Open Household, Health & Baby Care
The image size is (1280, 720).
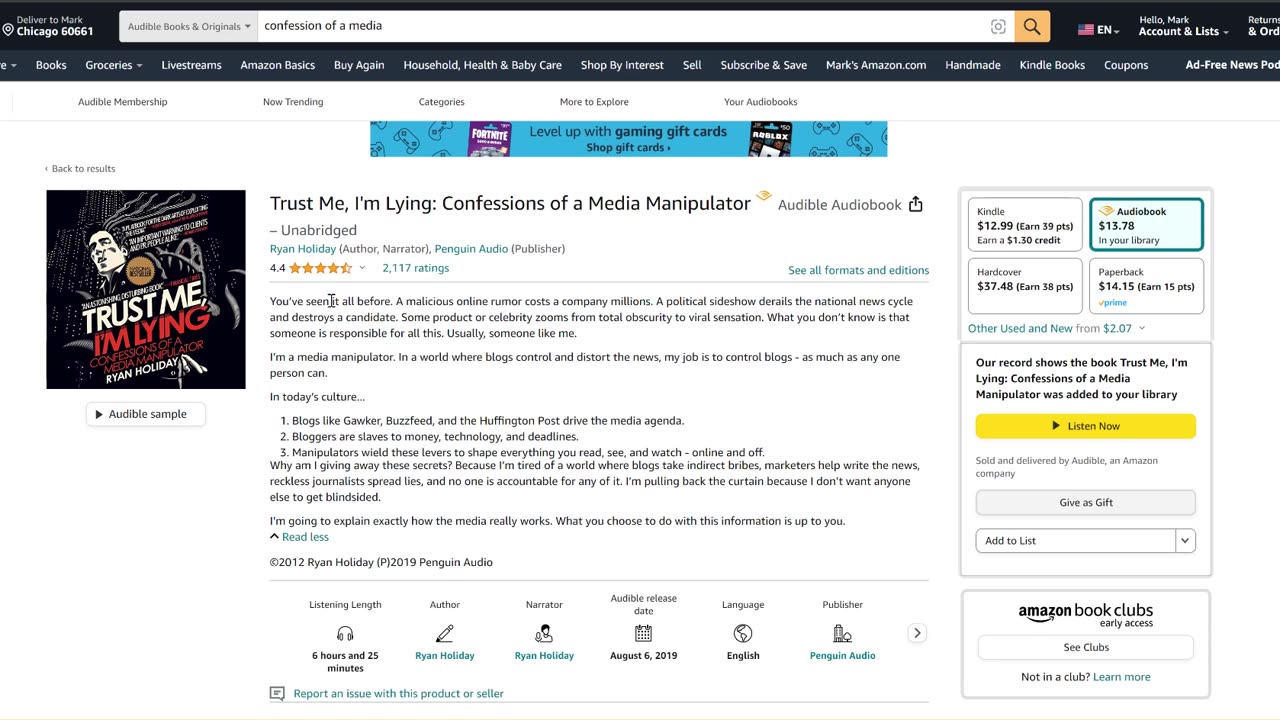482,65
